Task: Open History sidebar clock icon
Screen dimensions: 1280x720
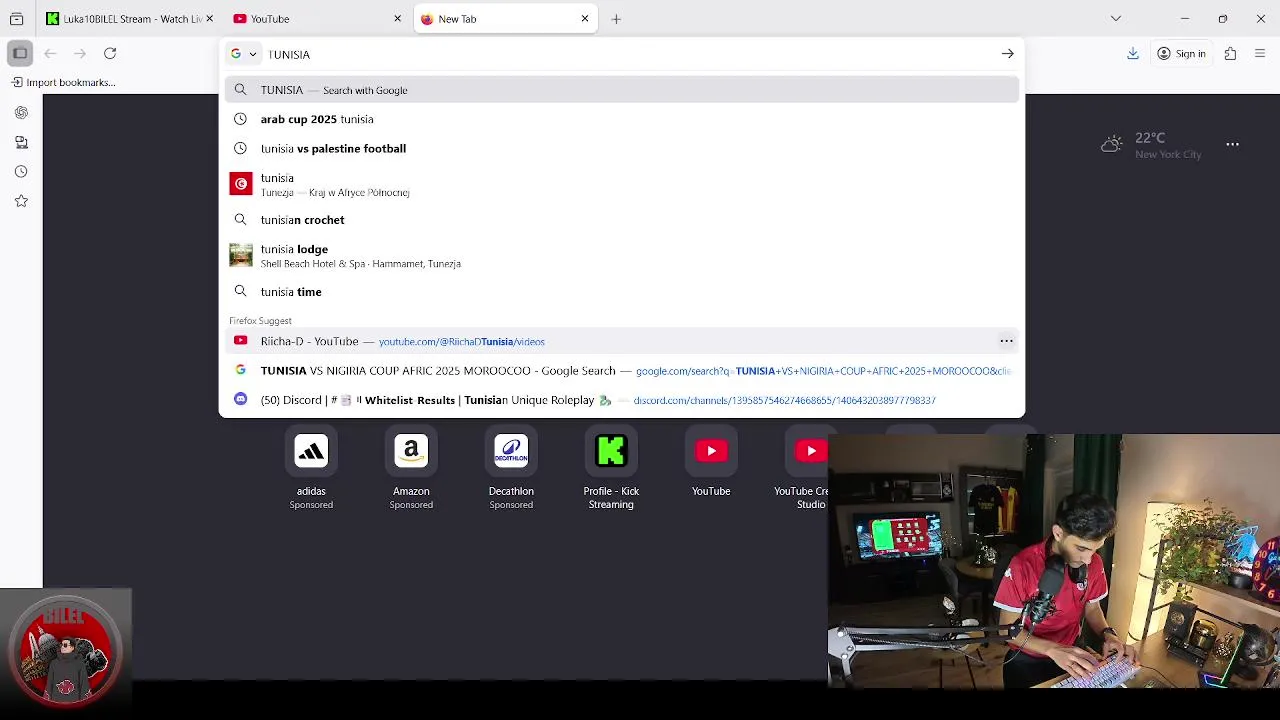Action: point(21,172)
